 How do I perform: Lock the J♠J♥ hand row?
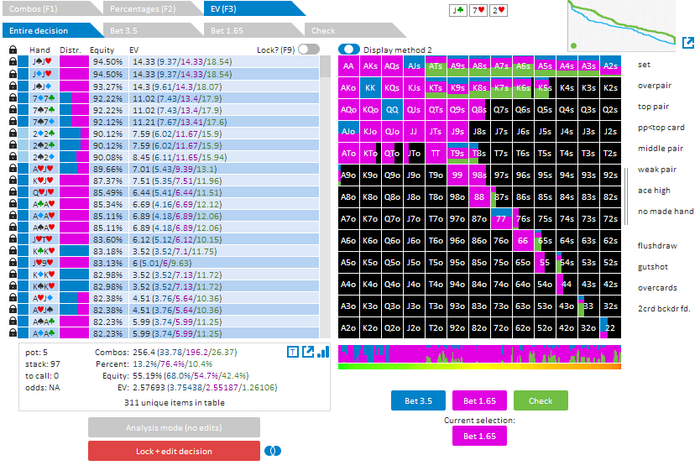pos(13,62)
